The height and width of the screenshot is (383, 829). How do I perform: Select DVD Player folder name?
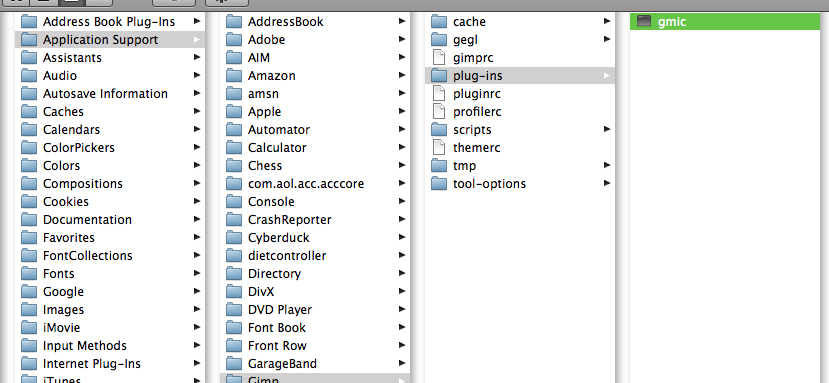280,309
